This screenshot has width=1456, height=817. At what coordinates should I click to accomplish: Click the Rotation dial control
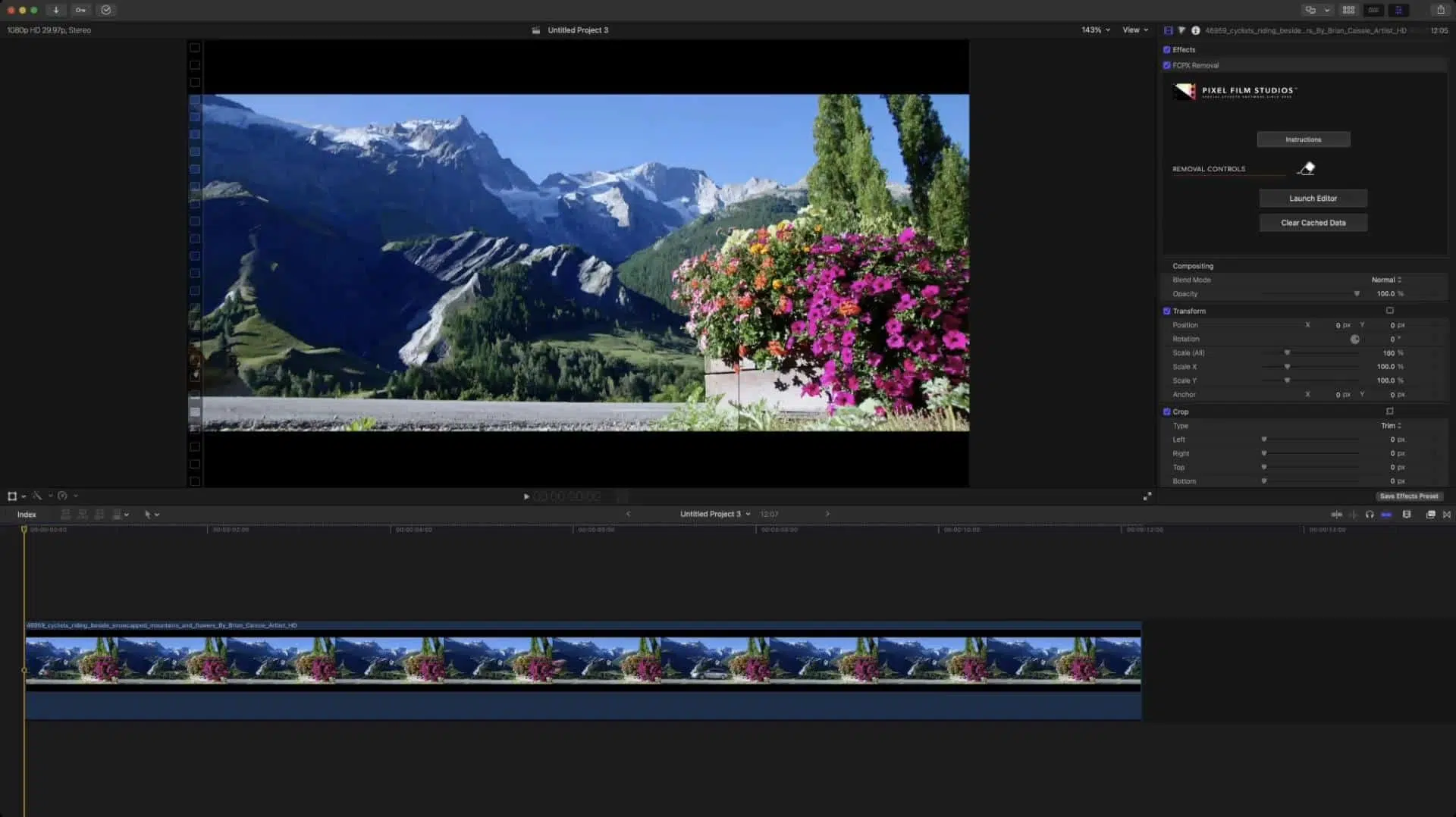pos(1355,340)
